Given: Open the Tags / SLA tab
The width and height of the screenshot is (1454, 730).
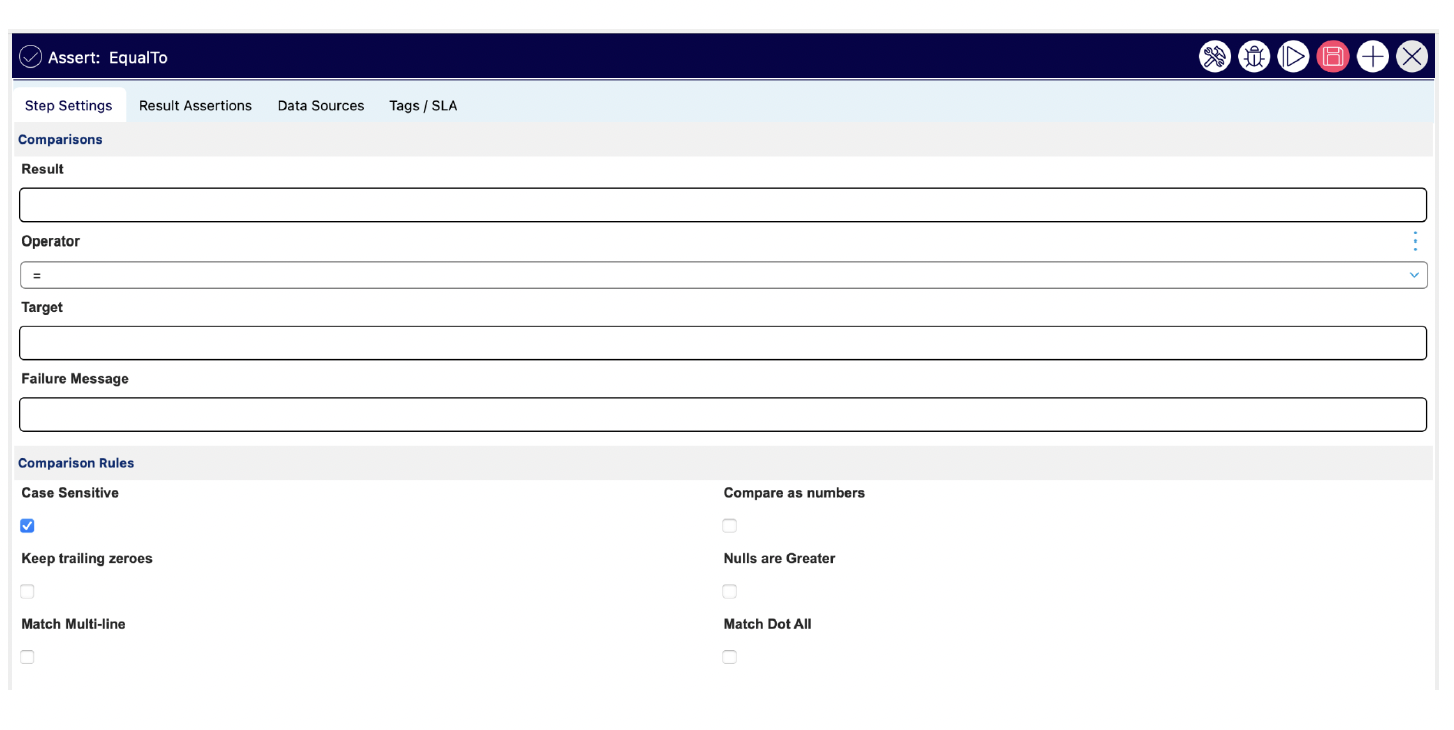Looking at the screenshot, I should [423, 105].
